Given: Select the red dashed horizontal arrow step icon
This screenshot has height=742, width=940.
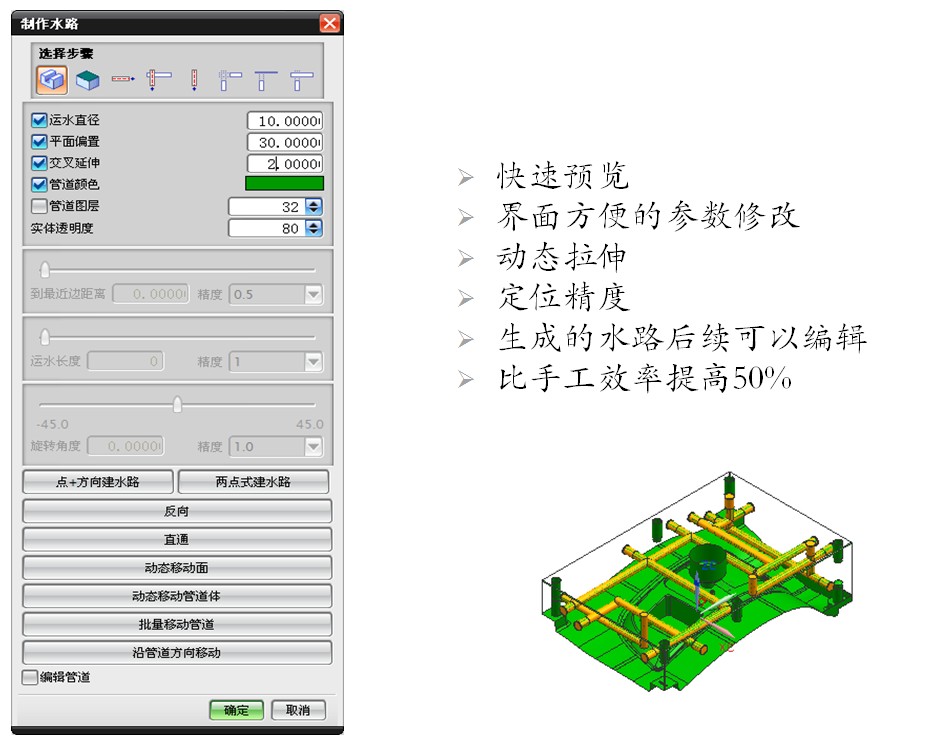Looking at the screenshot, I should point(123,79).
